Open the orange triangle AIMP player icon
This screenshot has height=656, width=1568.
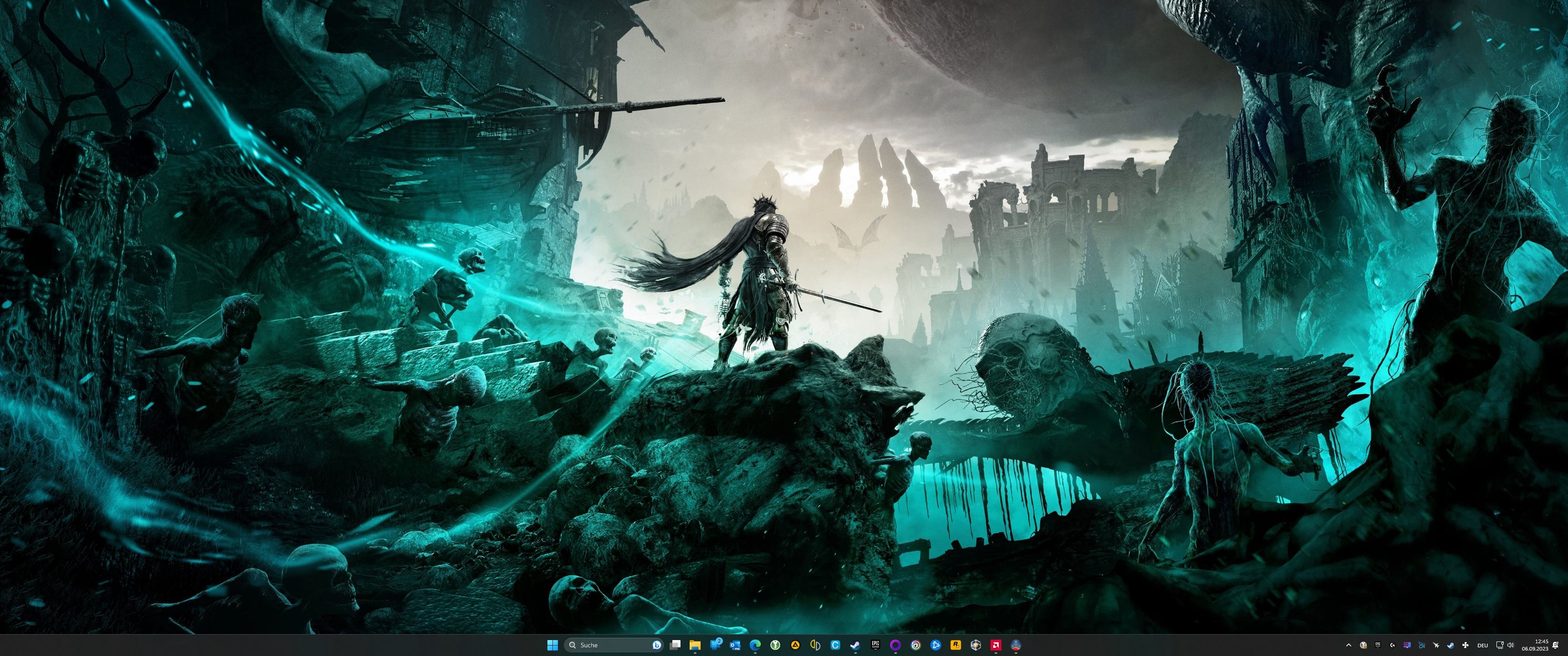tap(795, 645)
